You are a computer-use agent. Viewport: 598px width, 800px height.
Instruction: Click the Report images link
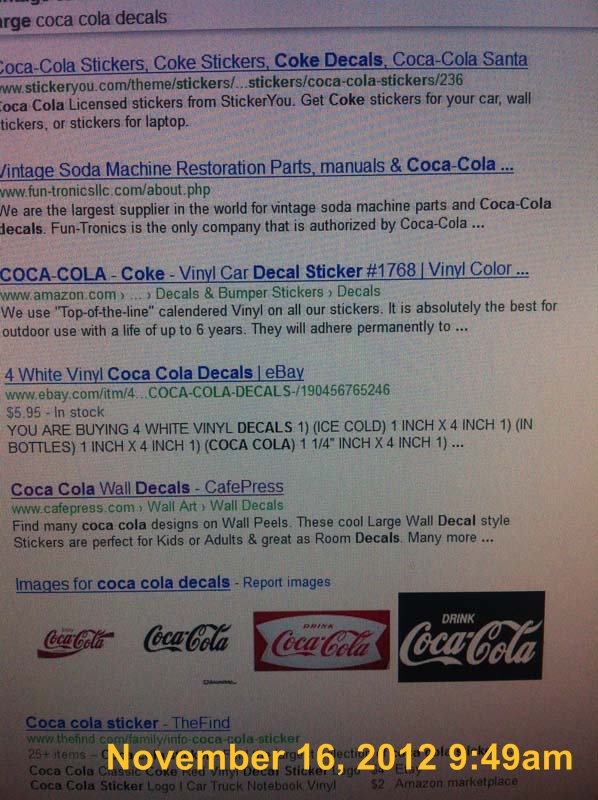click(x=286, y=582)
